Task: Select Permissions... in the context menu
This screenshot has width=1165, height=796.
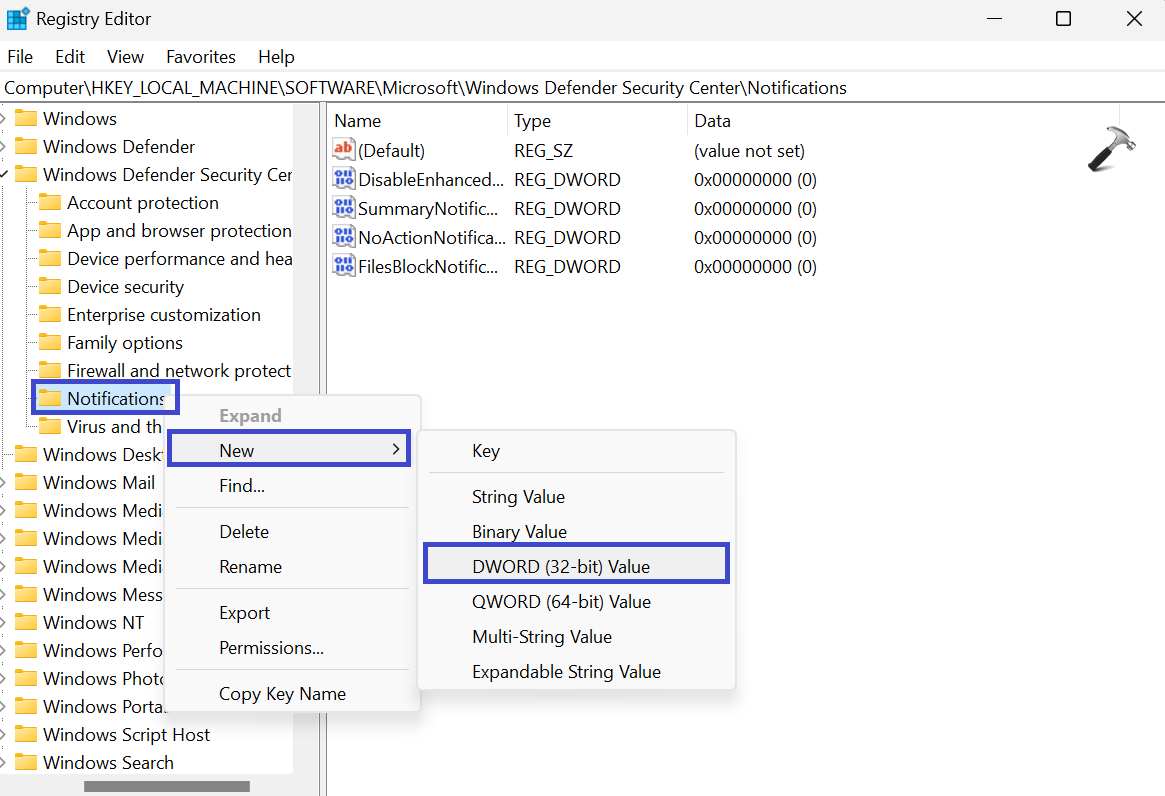Action: click(271, 648)
